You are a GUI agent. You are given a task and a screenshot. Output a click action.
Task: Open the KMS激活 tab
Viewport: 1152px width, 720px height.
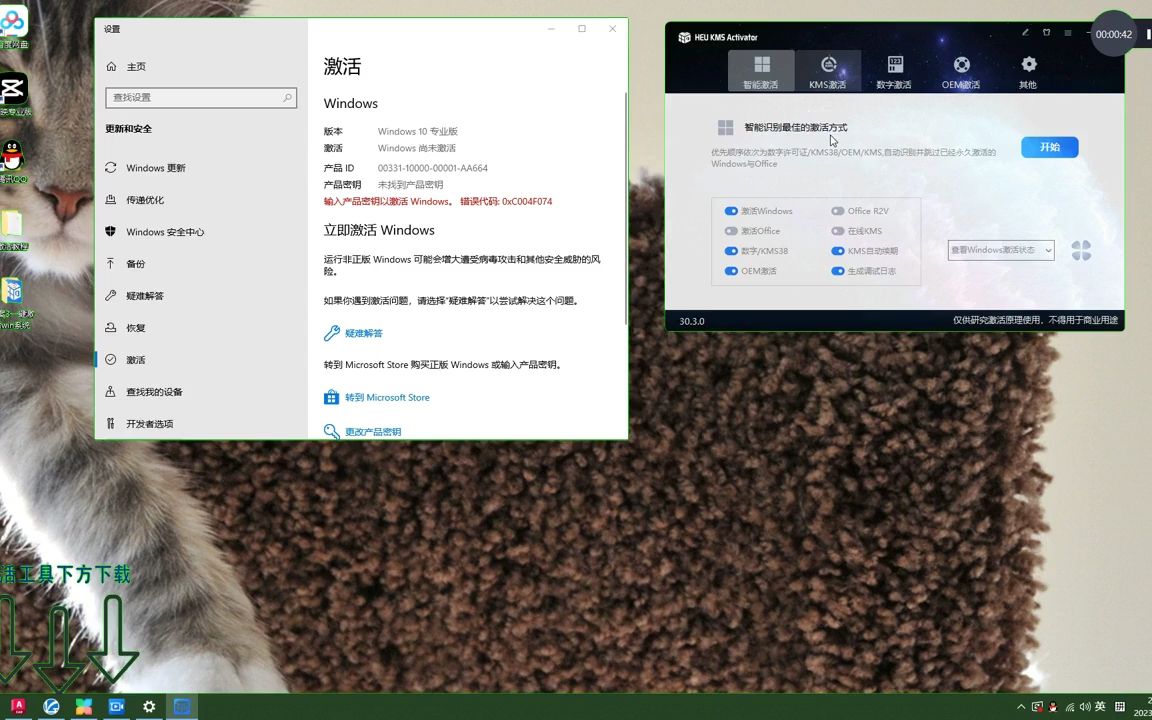pyautogui.click(x=828, y=71)
